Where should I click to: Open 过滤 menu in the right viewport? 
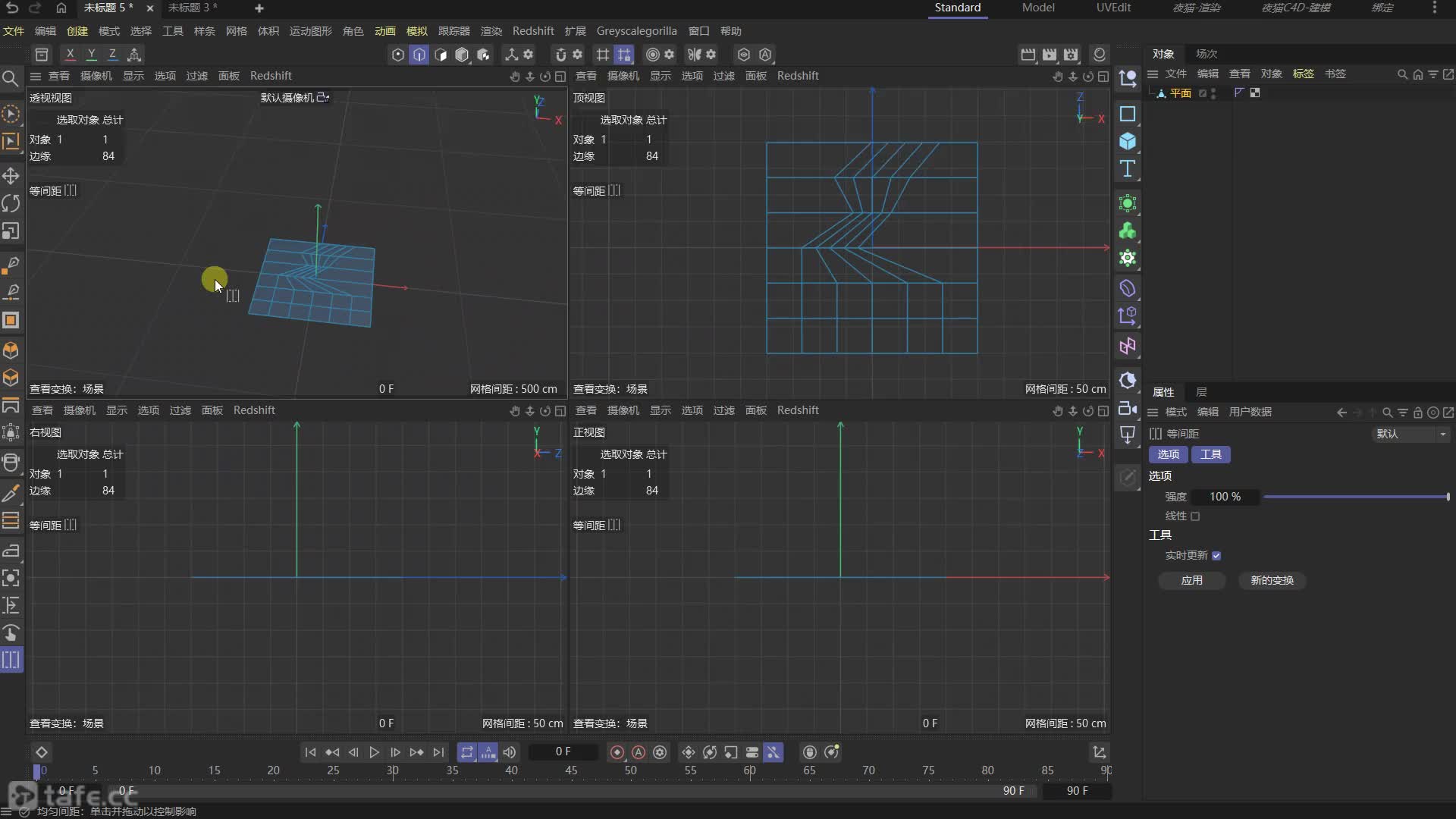click(180, 410)
